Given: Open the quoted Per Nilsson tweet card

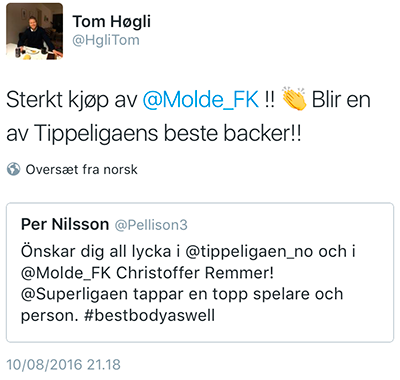Looking at the screenshot, I should [200, 272].
